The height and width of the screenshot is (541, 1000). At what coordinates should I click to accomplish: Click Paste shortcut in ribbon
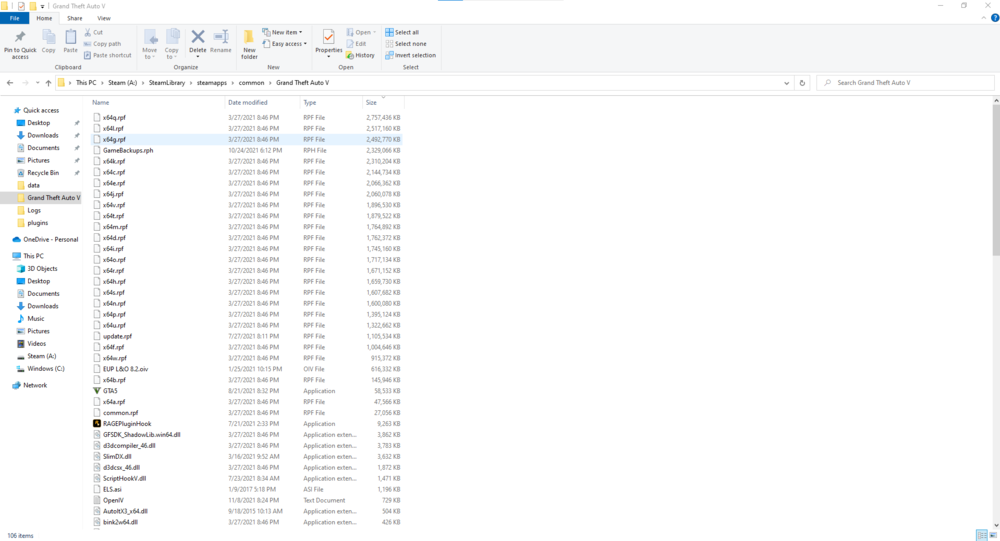(108, 56)
